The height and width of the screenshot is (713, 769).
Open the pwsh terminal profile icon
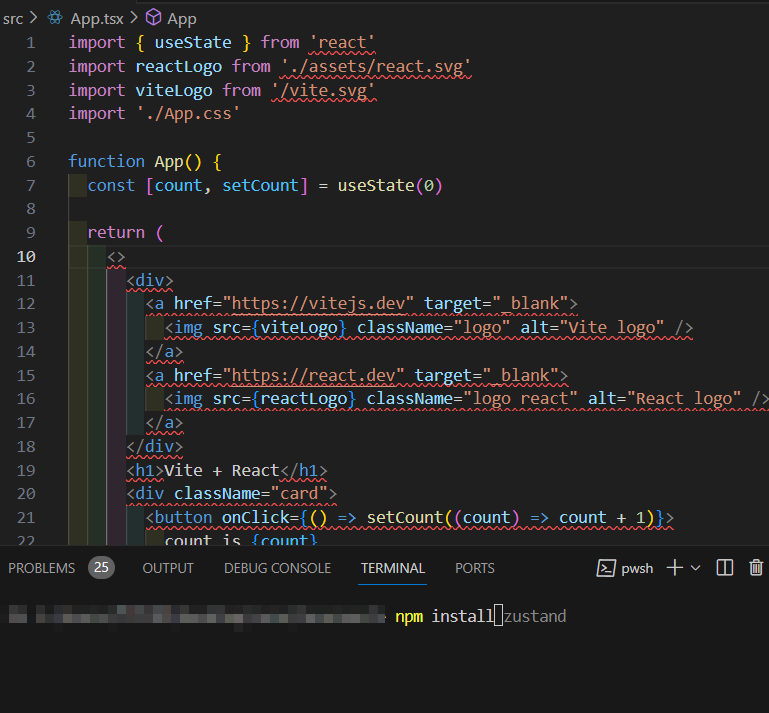[x=606, y=568]
